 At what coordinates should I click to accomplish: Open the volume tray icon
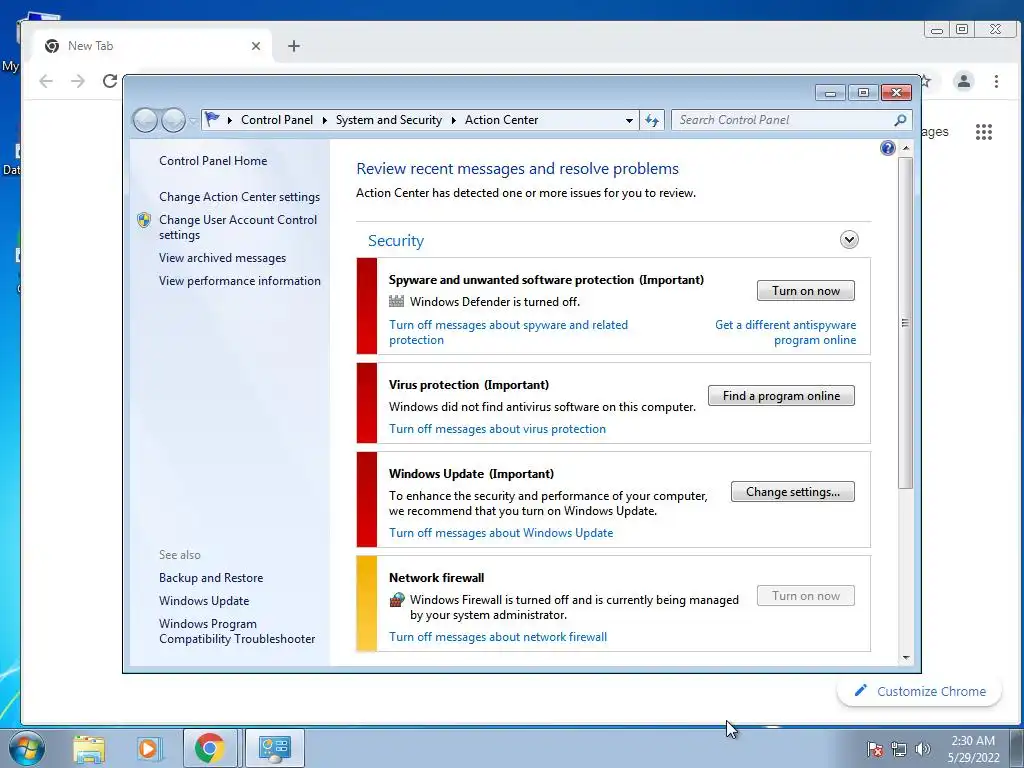[x=923, y=749]
